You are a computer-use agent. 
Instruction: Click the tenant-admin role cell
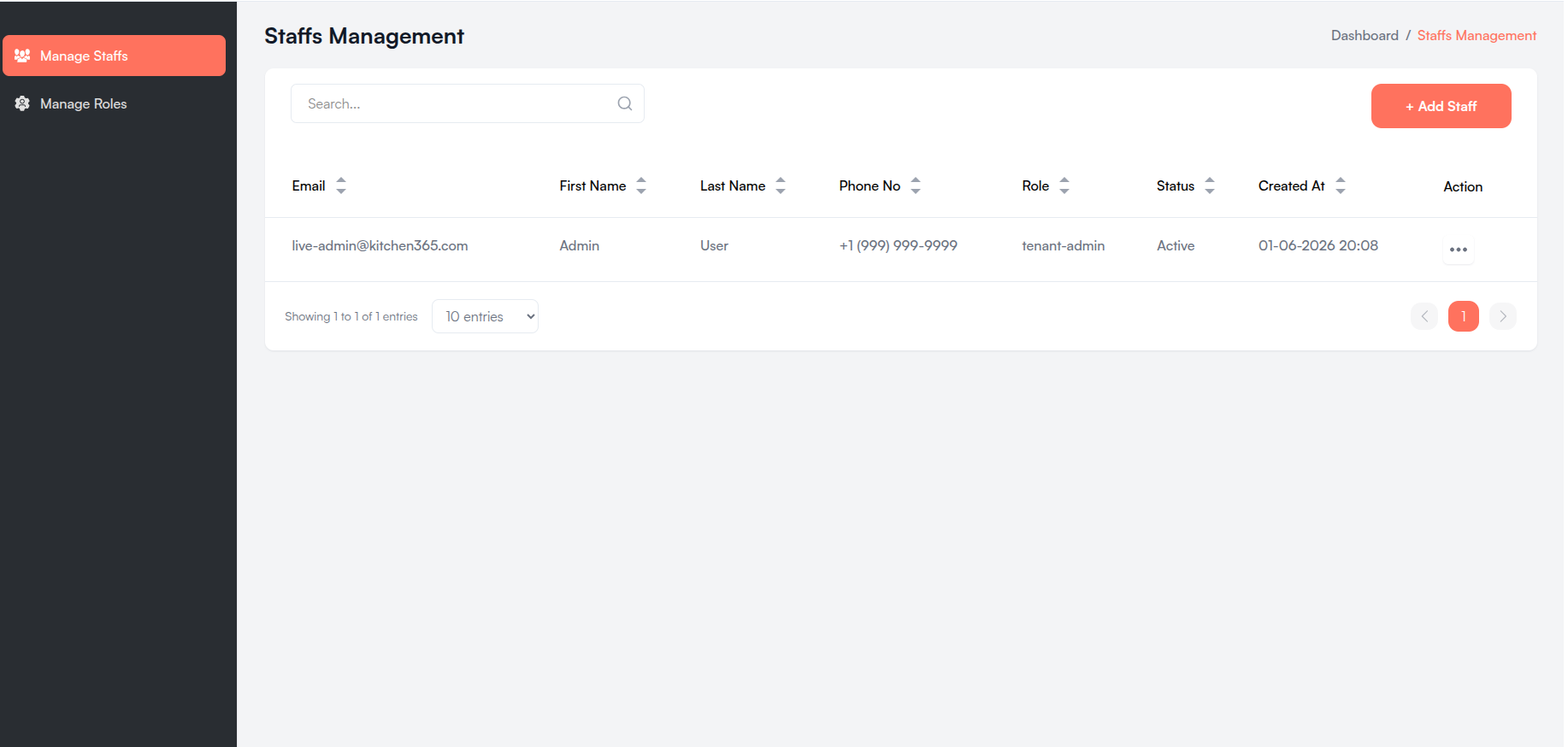(1064, 246)
